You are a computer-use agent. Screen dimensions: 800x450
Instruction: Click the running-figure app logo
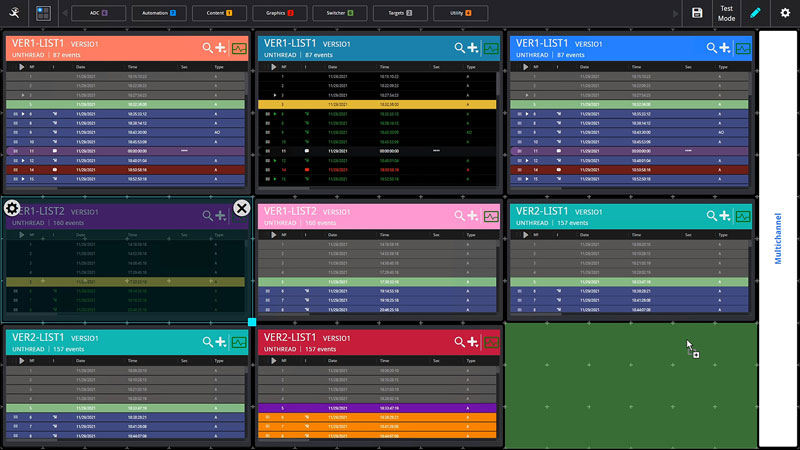[x=14, y=13]
